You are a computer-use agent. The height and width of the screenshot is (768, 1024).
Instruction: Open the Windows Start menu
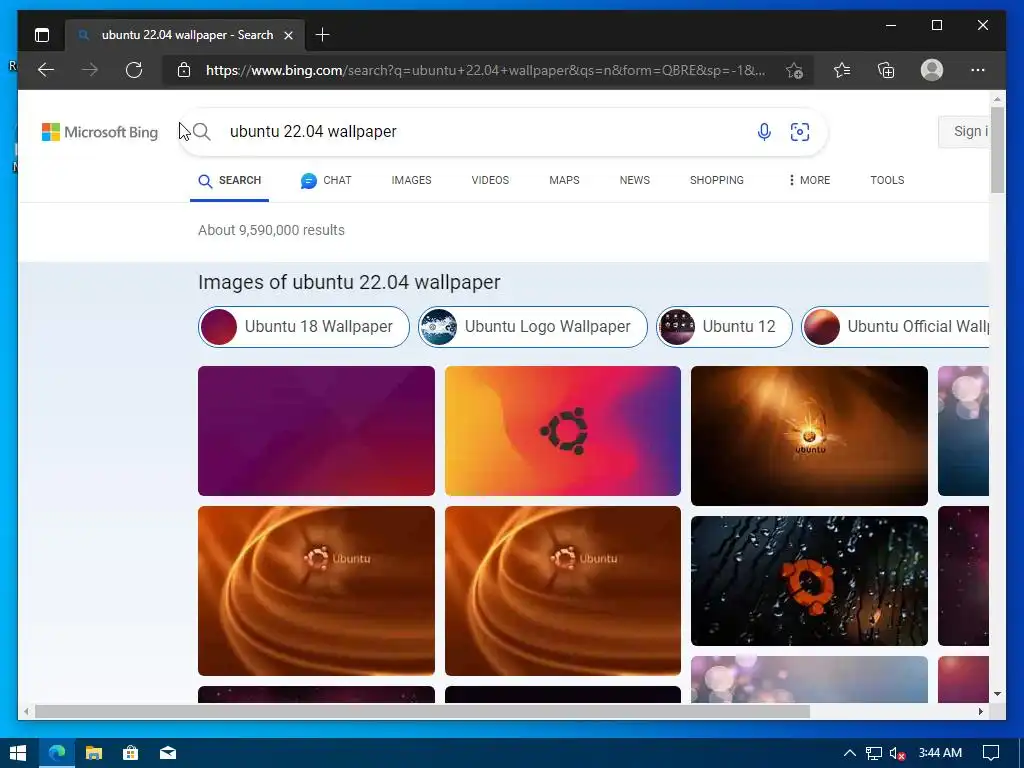point(18,753)
